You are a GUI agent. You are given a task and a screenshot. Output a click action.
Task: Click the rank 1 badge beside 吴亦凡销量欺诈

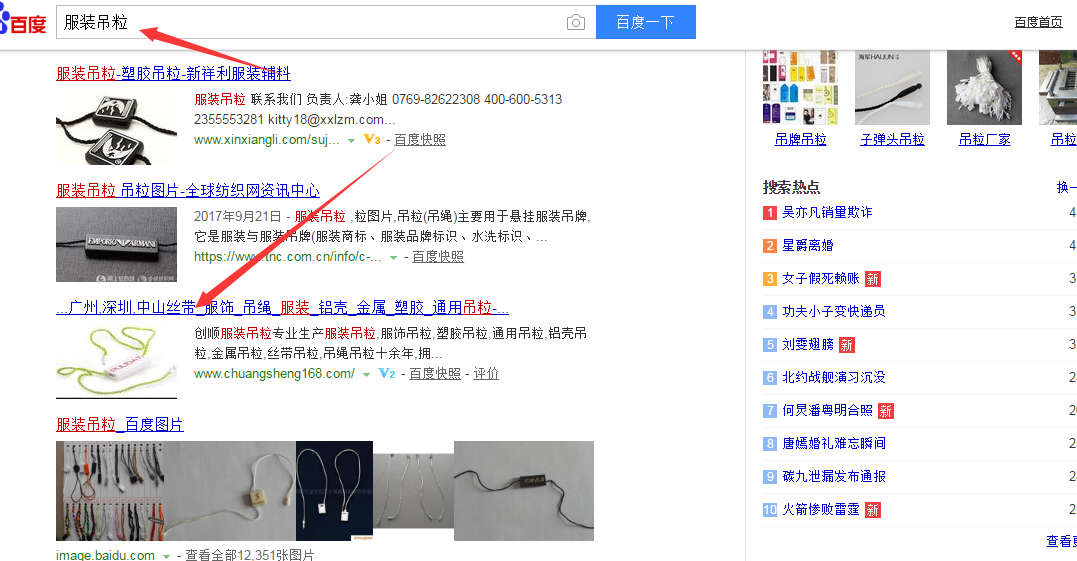pyautogui.click(x=770, y=213)
